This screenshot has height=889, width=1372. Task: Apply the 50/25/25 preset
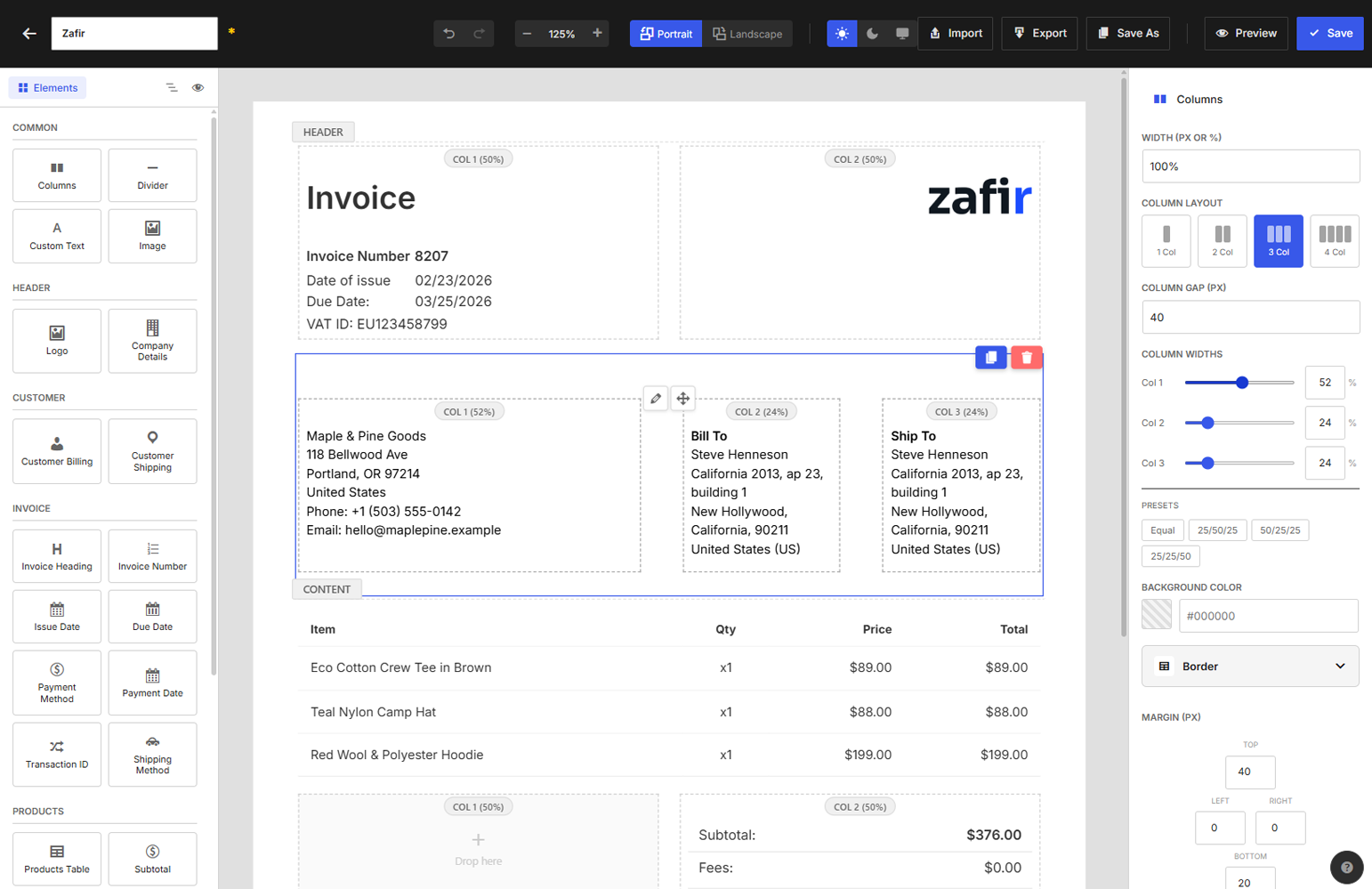(x=1279, y=530)
